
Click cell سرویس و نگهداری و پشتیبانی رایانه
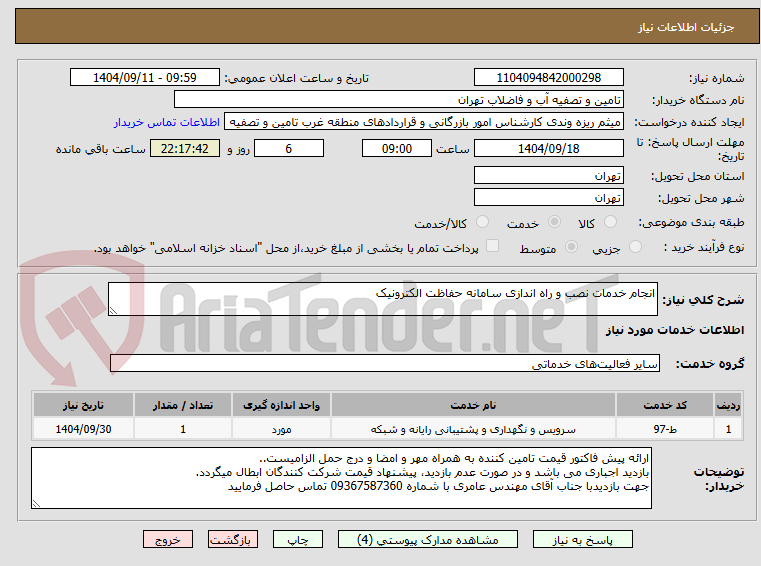pyautogui.click(x=473, y=429)
